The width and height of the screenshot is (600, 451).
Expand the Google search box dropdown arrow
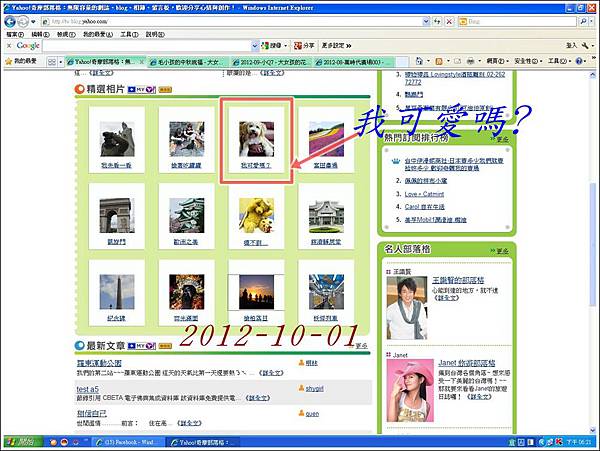pos(255,46)
